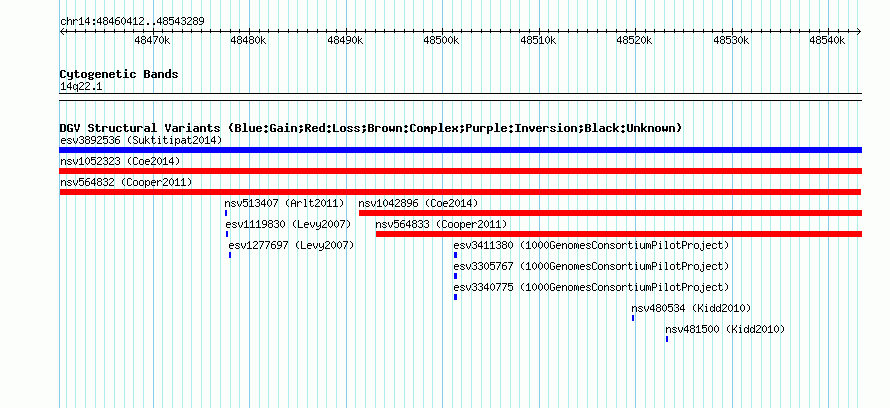
Task: Click the nsv481500 (Kidd2010) label
Action: click(x=725, y=329)
